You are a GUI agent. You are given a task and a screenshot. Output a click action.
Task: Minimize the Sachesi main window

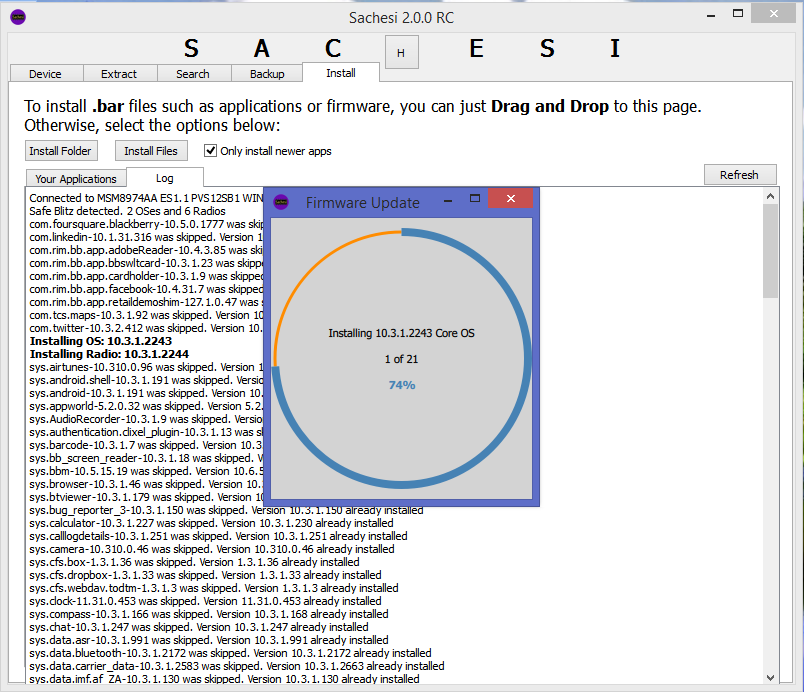(x=711, y=15)
